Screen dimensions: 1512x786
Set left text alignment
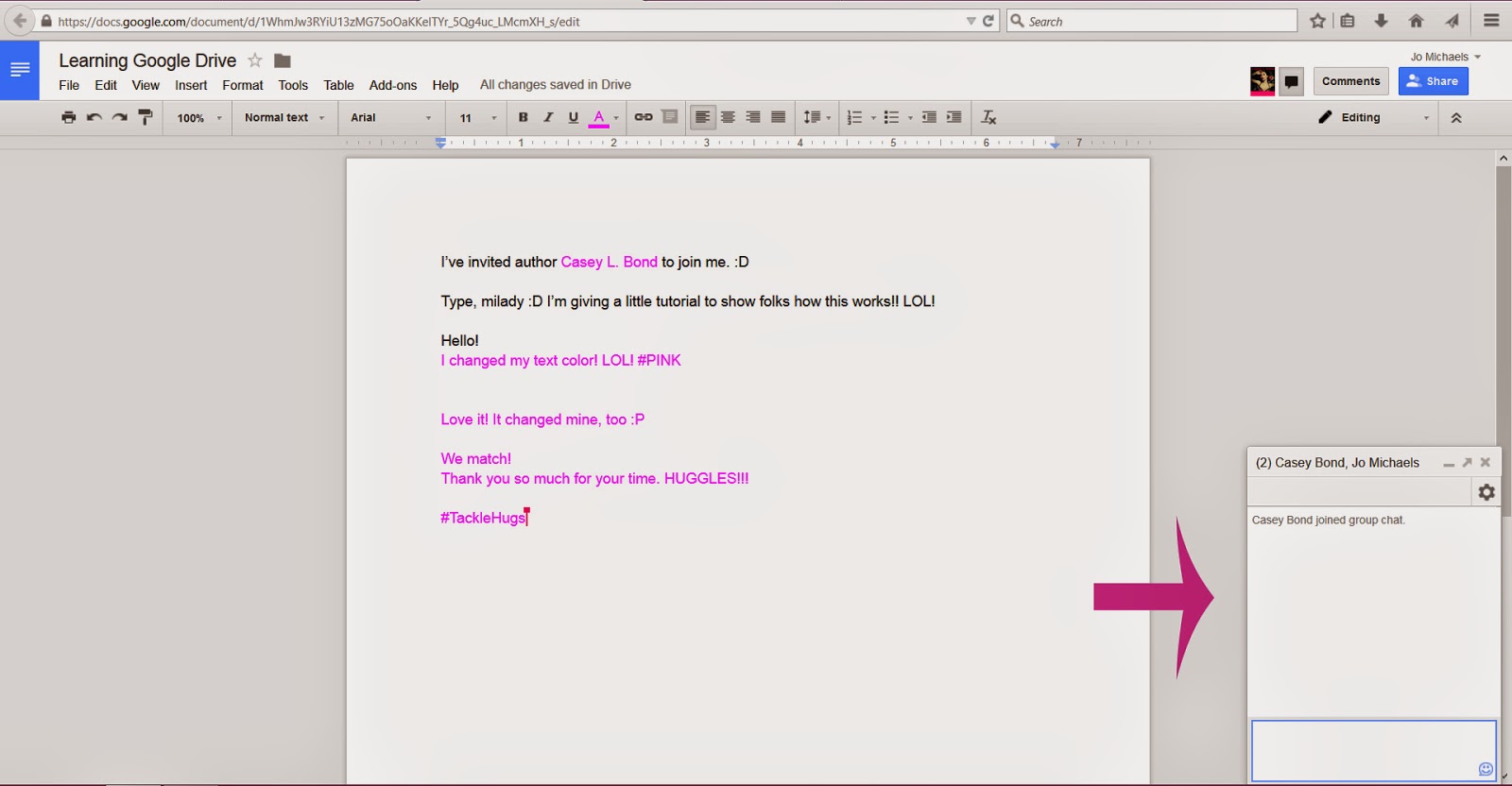pyautogui.click(x=702, y=117)
